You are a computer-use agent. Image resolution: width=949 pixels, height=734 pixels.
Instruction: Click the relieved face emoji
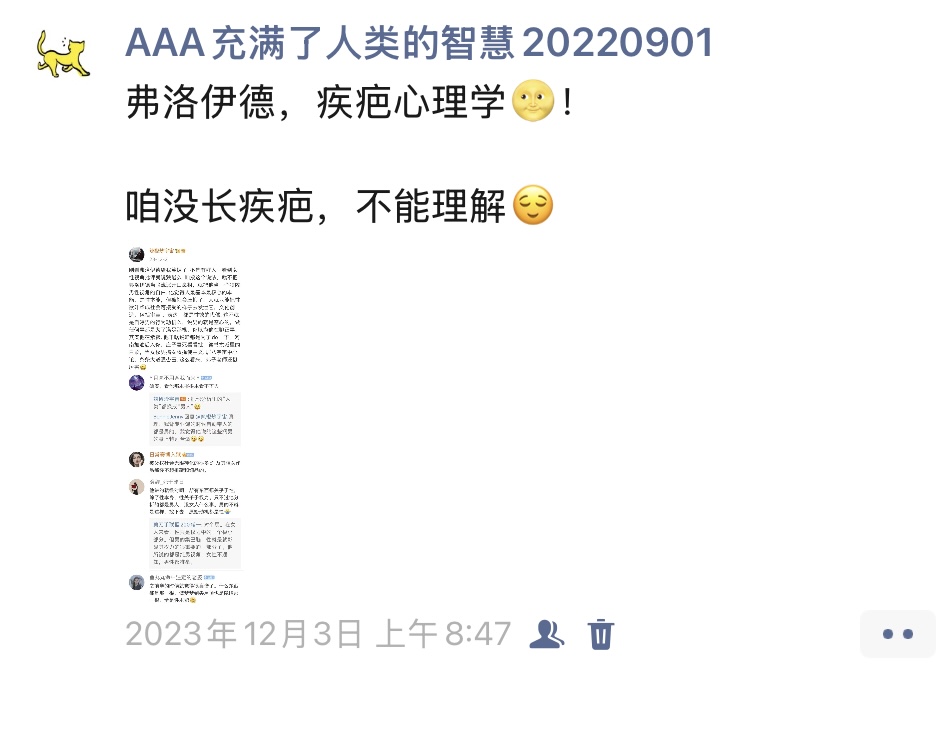533,205
